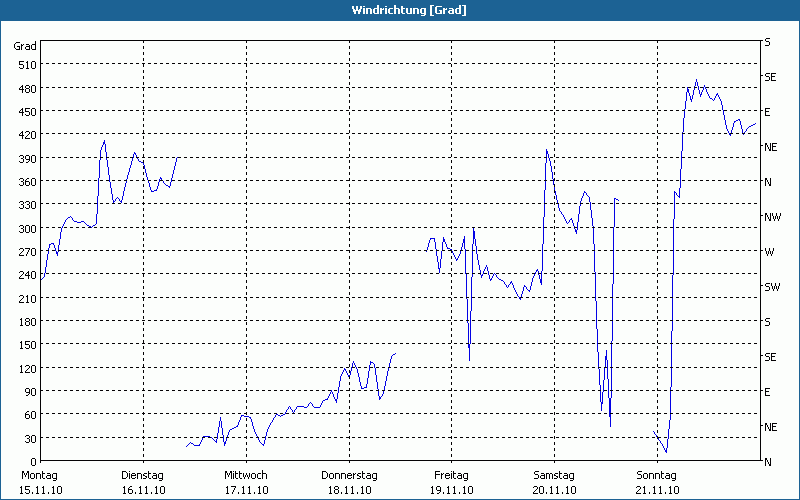
Task: Select the date 16.11.10
Action: 143,491
